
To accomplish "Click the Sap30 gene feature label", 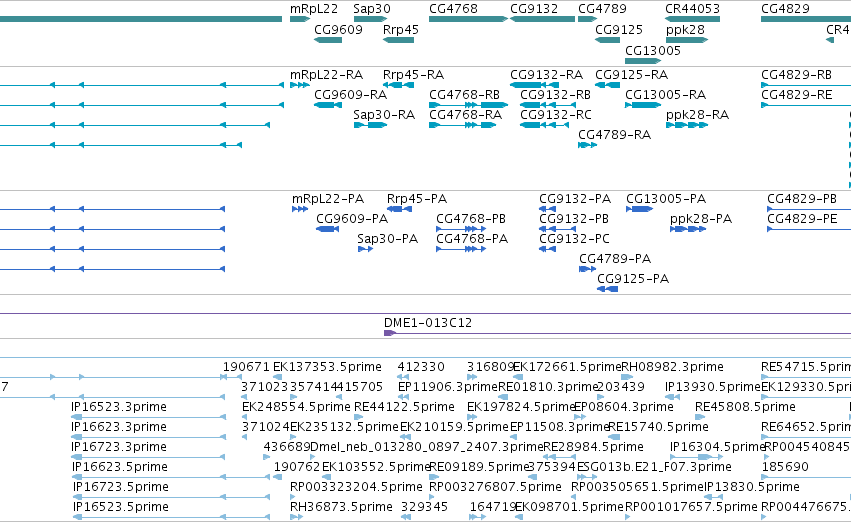I will 371,9.
